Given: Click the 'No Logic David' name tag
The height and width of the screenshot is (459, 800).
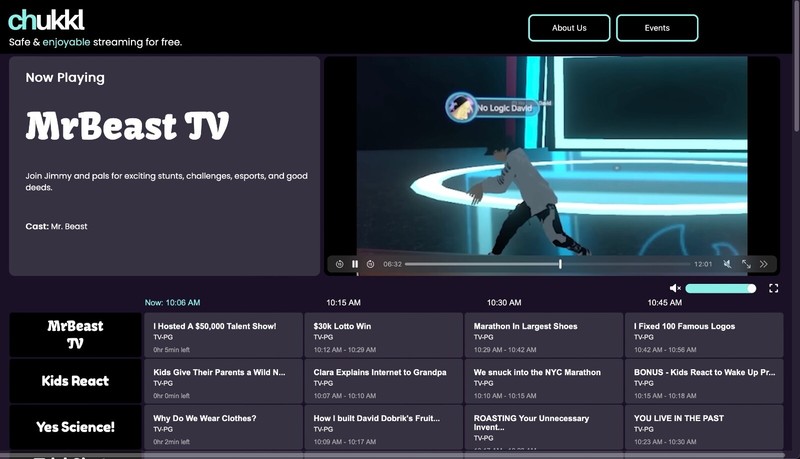Looking at the screenshot, I should [x=492, y=107].
